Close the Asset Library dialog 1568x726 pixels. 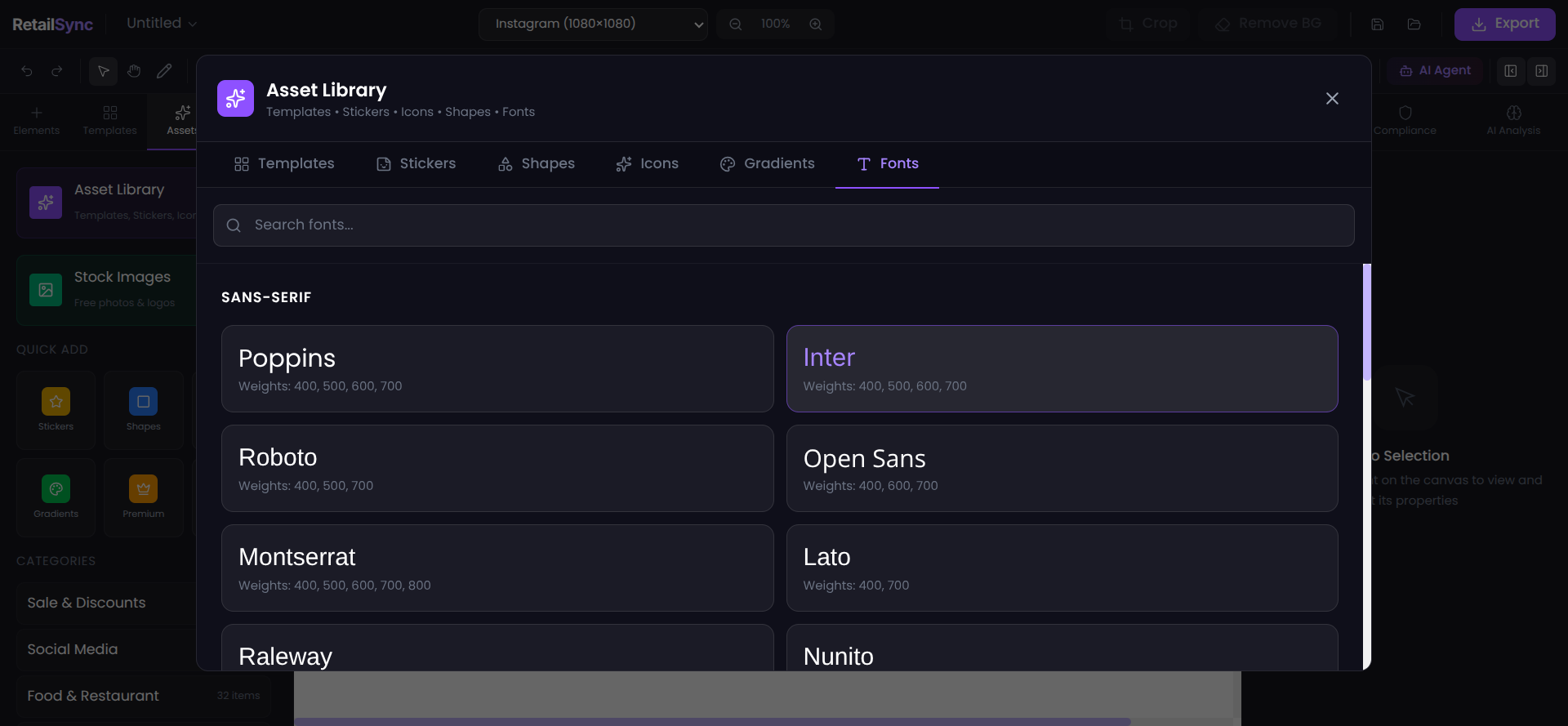click(x=1332, y=99)
